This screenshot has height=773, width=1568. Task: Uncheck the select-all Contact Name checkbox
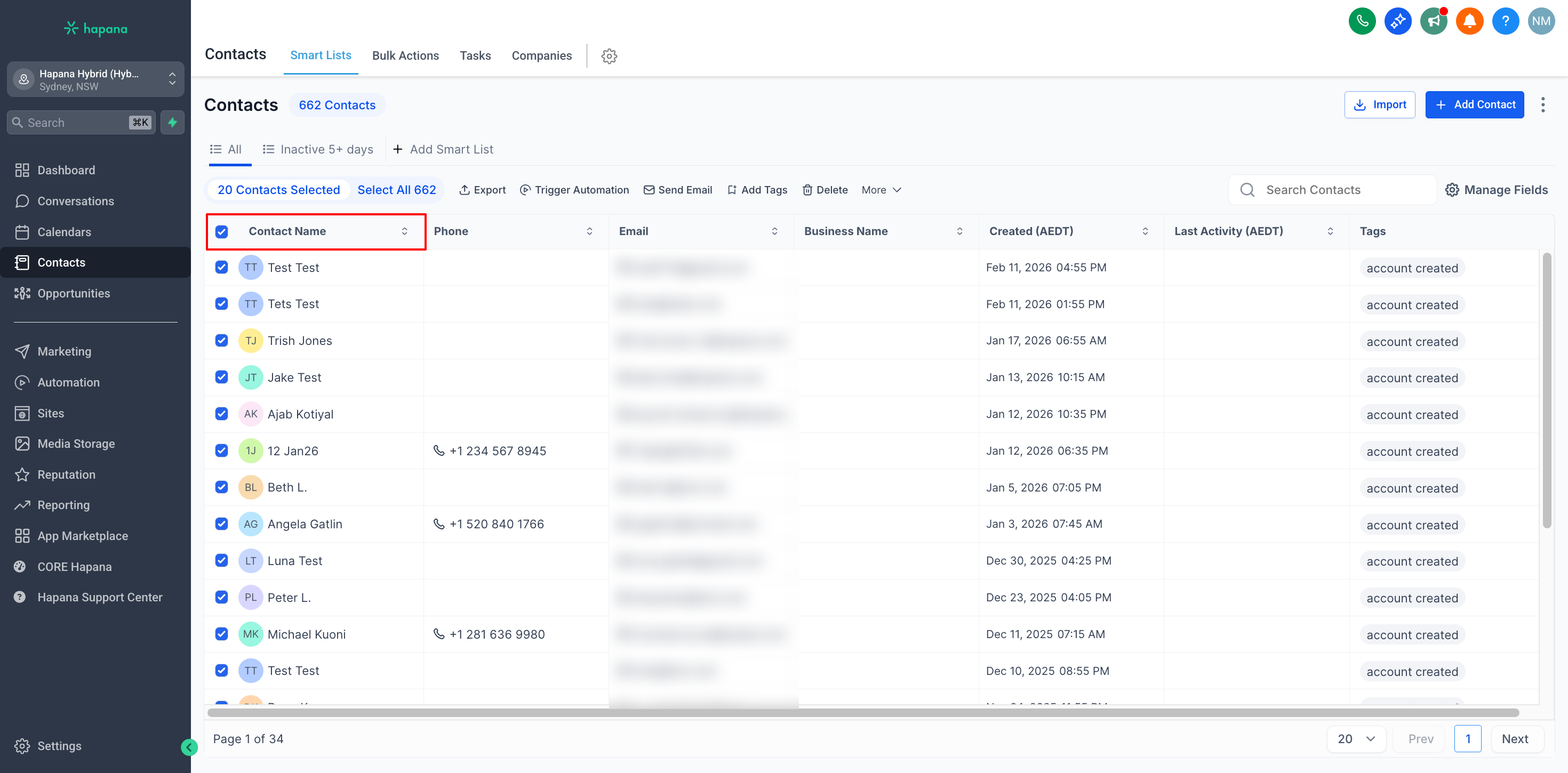(221, 231)
